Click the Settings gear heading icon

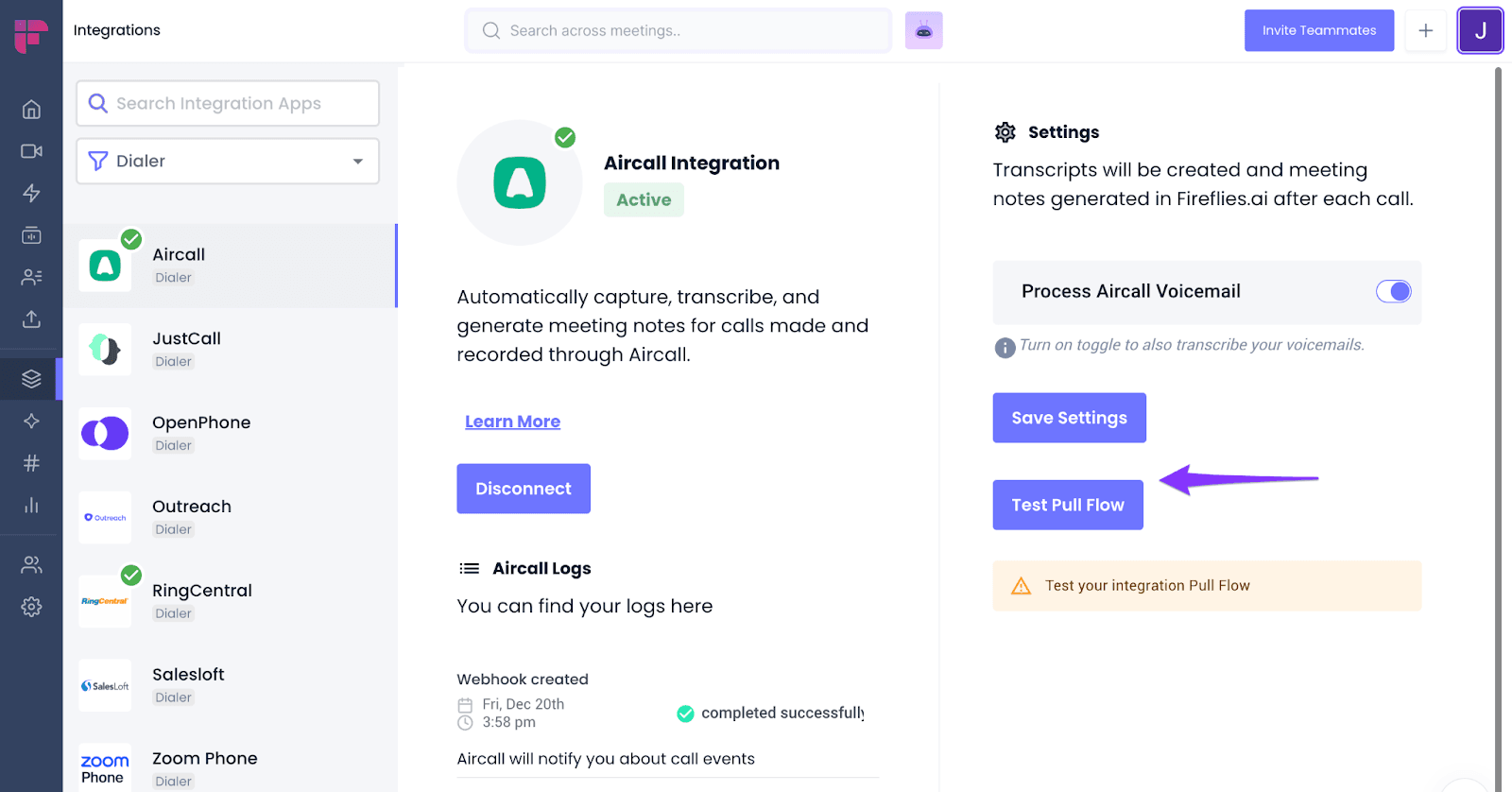(x=1005, y=132)
